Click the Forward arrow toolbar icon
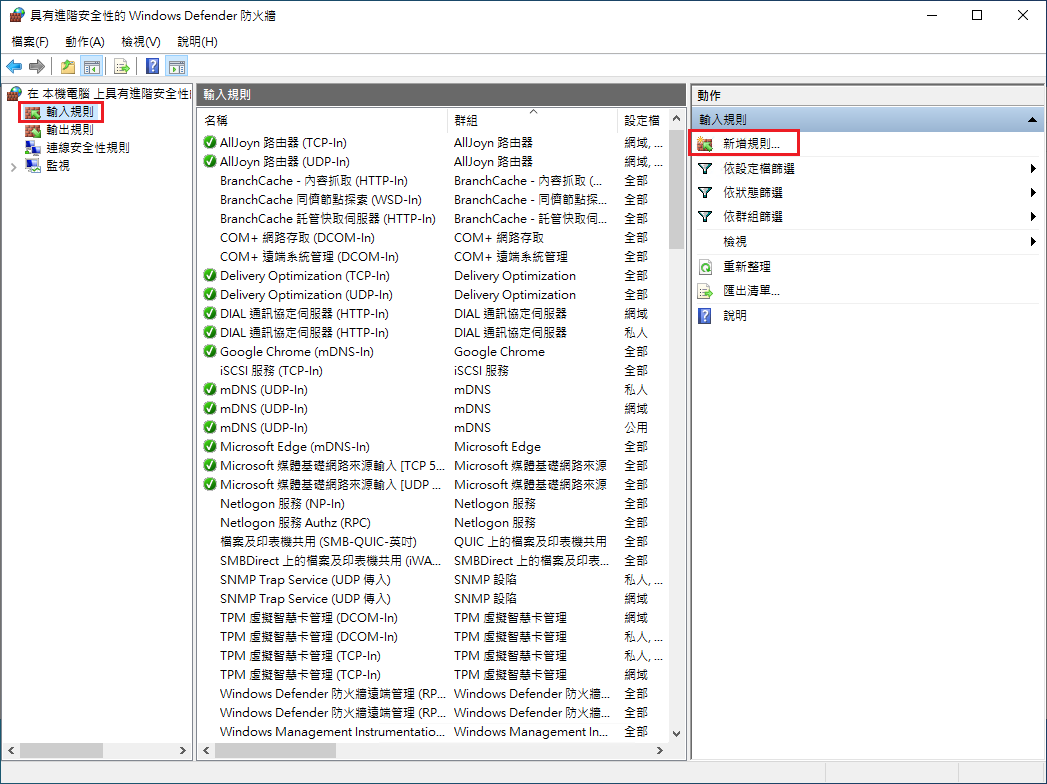 [37, 66]
